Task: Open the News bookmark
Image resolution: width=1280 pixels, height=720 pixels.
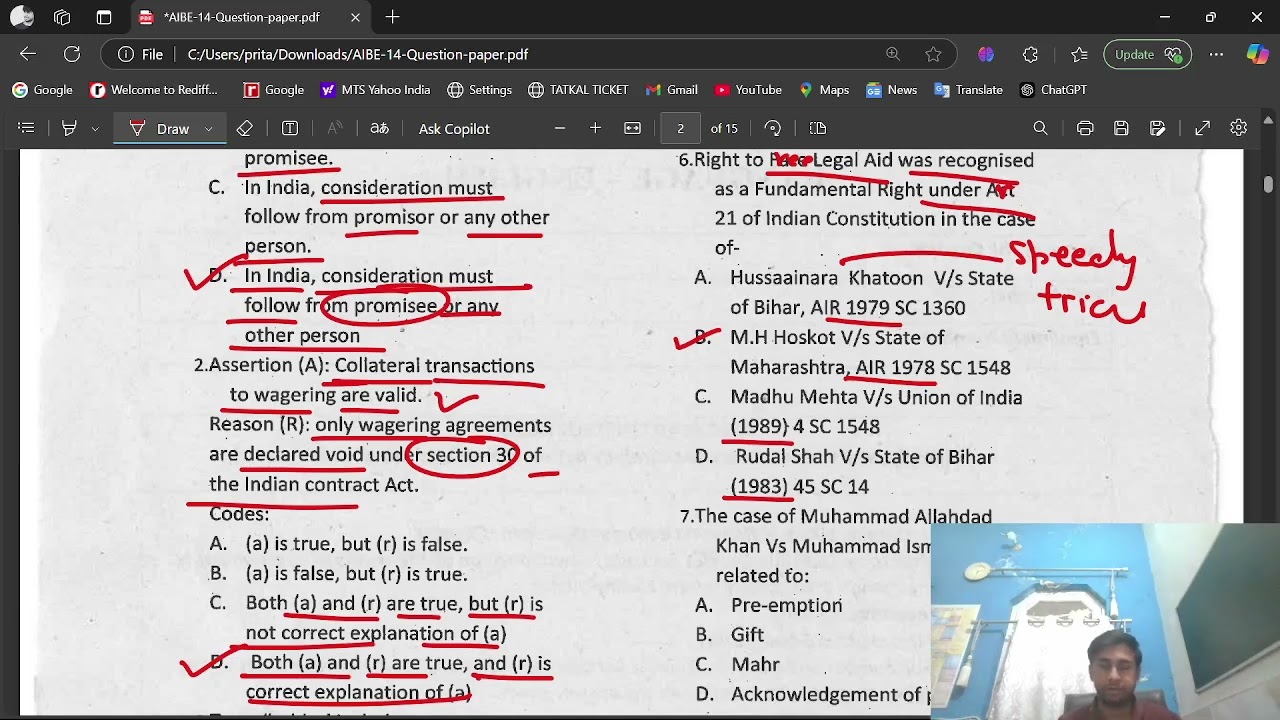Action: pyautogui.click(x=891, y=90)
